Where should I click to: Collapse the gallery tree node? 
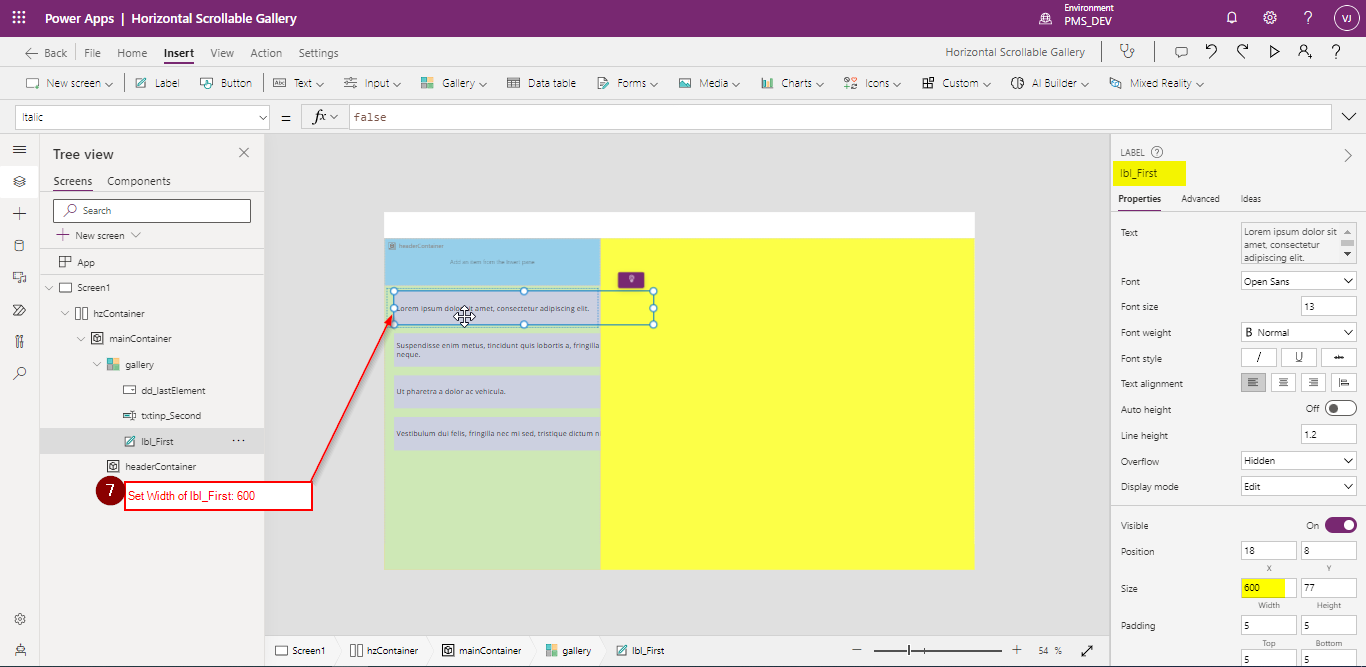coord(97,365)
